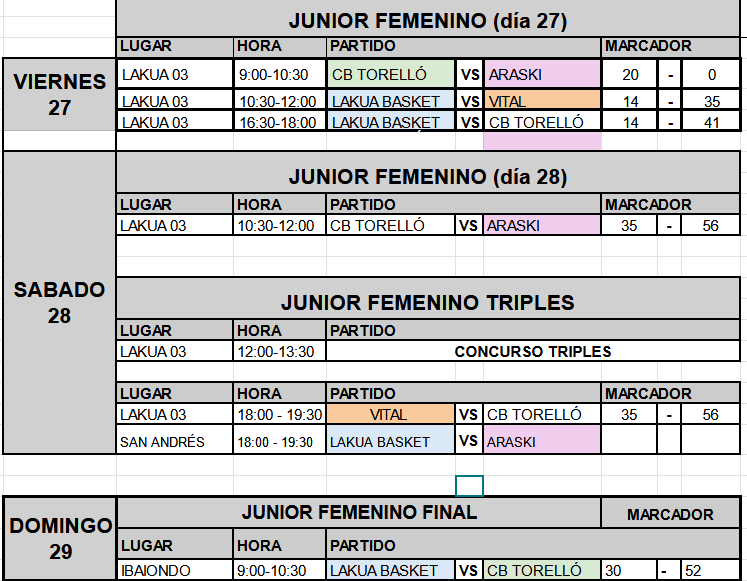Click the JUNIOR FEMENINO (día 27) header

tap(428, 20)
